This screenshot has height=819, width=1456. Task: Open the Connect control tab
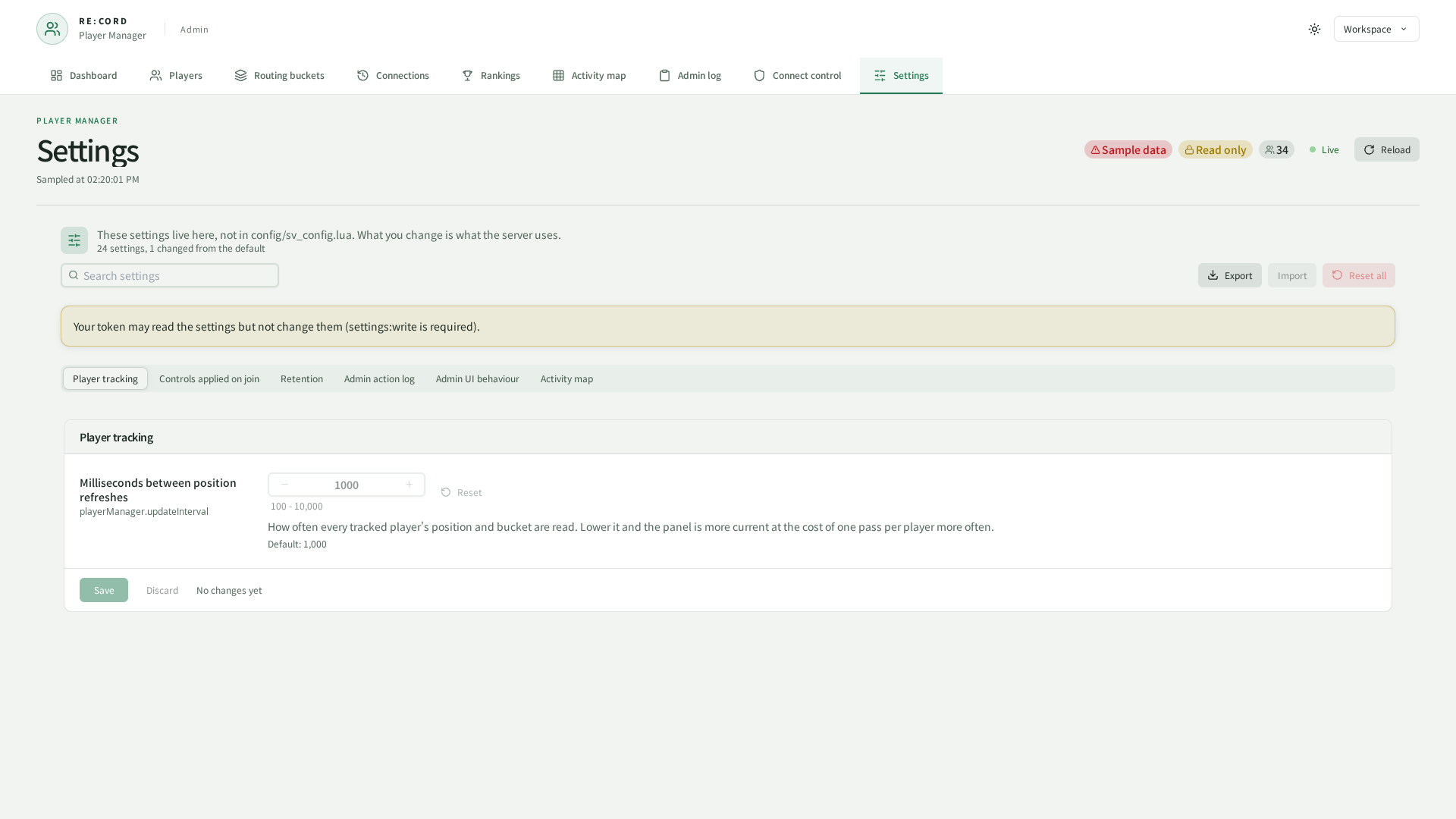click(797, 75)
